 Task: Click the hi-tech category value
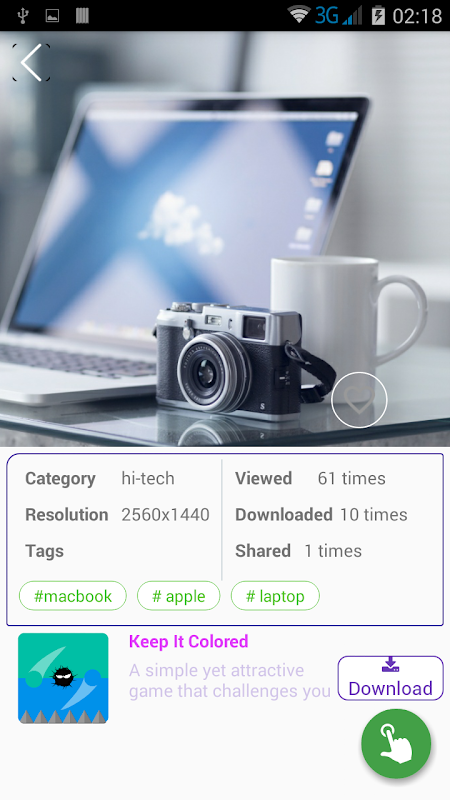point(148,479)
